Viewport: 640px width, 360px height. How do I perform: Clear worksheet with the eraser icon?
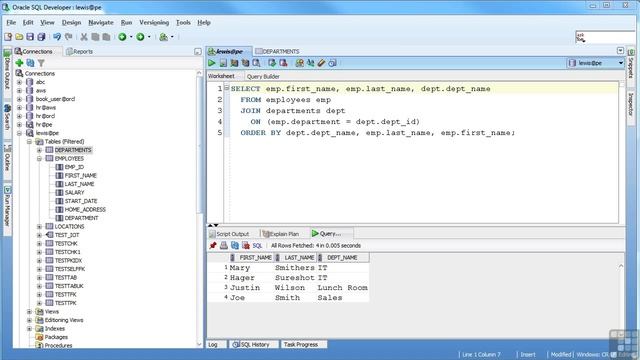[x=322, y=63]
